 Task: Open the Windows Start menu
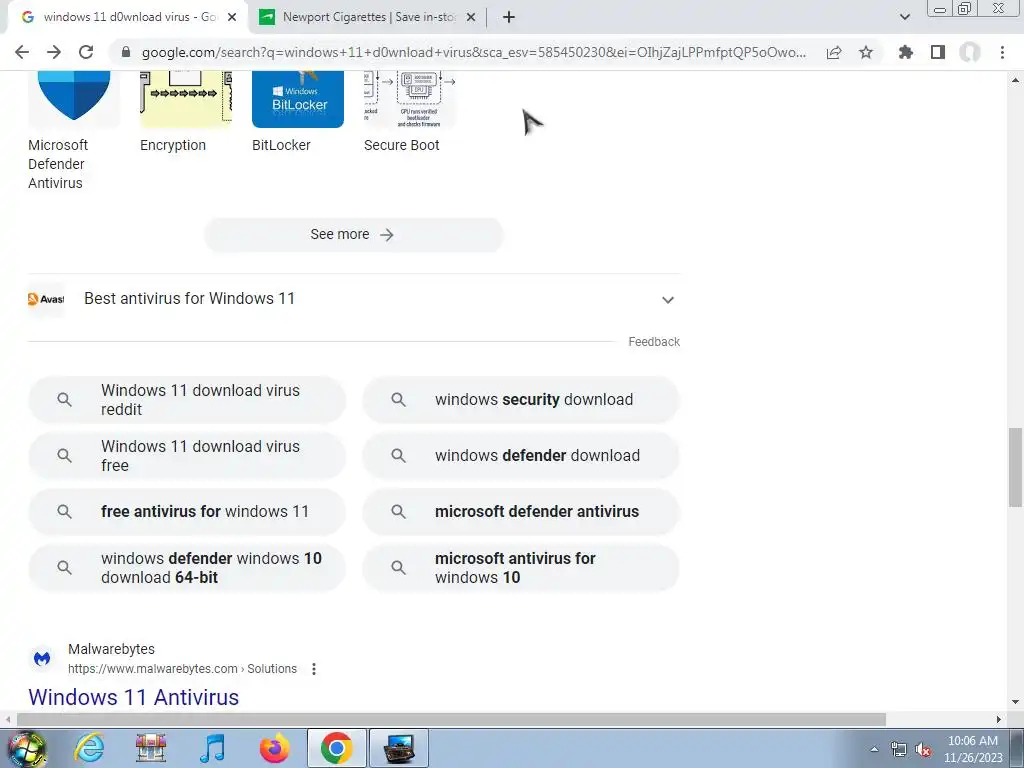(27, 748)
